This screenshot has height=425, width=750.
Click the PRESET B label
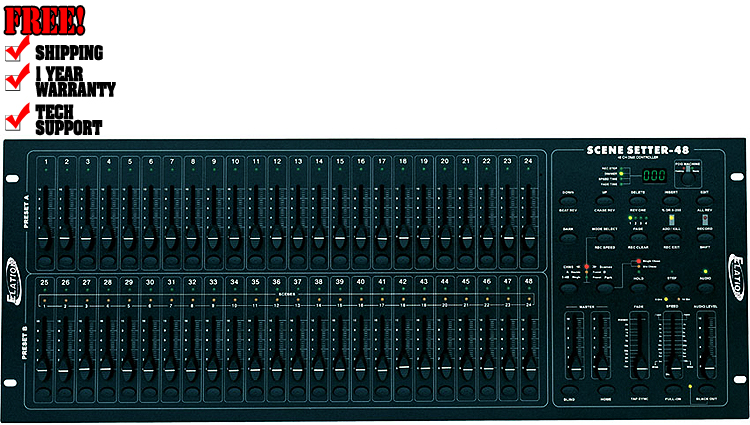(x=25, y=342)
